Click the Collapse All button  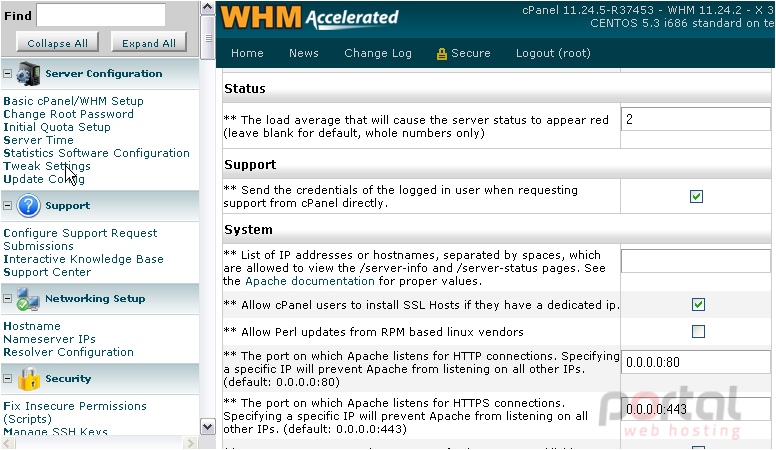click(x=57, y=43)
